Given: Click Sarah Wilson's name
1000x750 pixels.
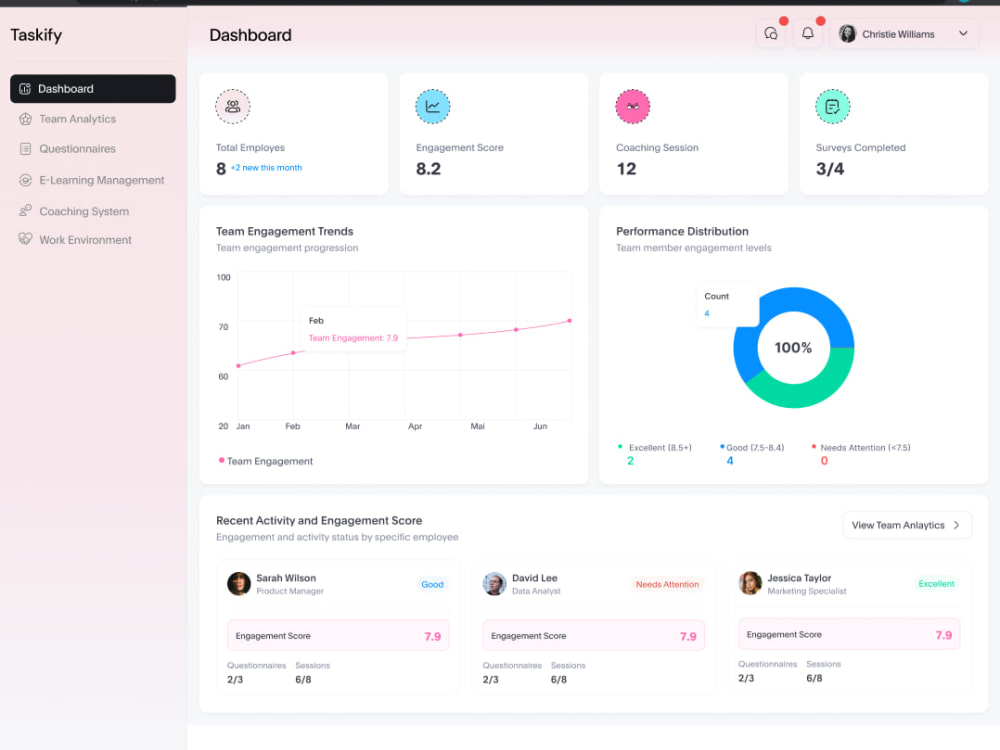Looking at the screenshot, I should 286,578.
